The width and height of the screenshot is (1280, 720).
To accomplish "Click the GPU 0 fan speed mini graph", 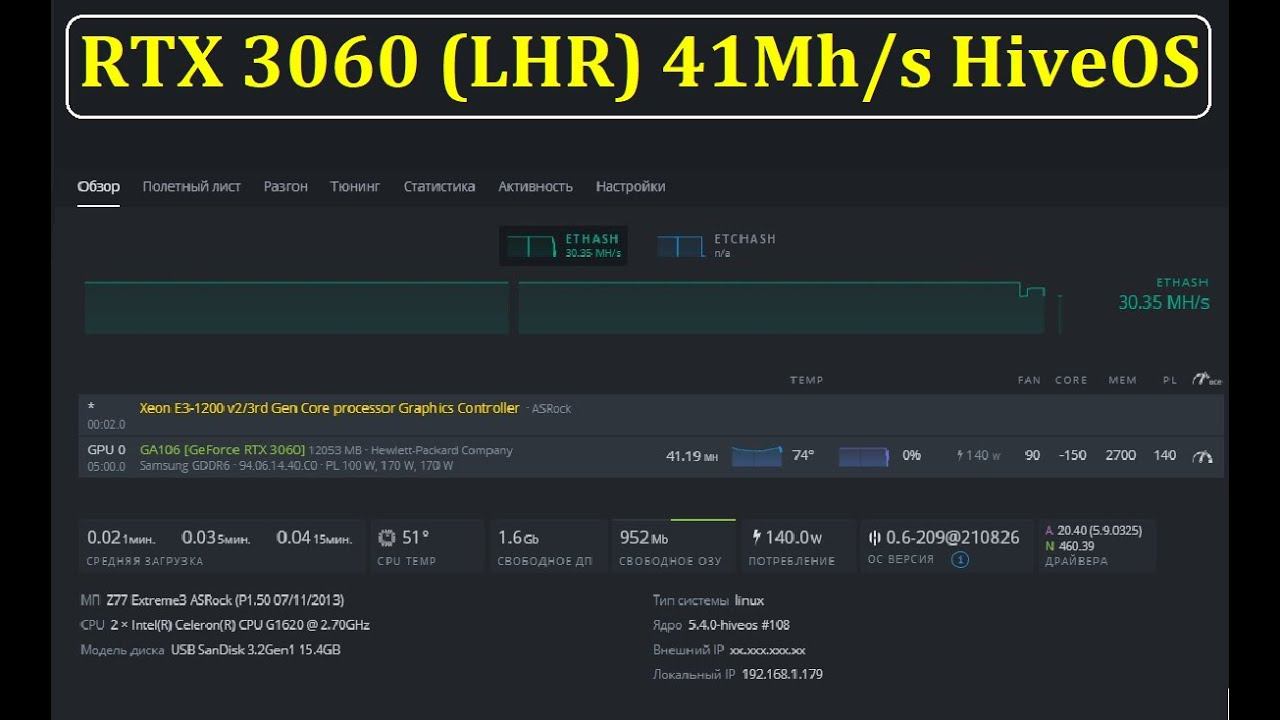I will tap(863, 456).
